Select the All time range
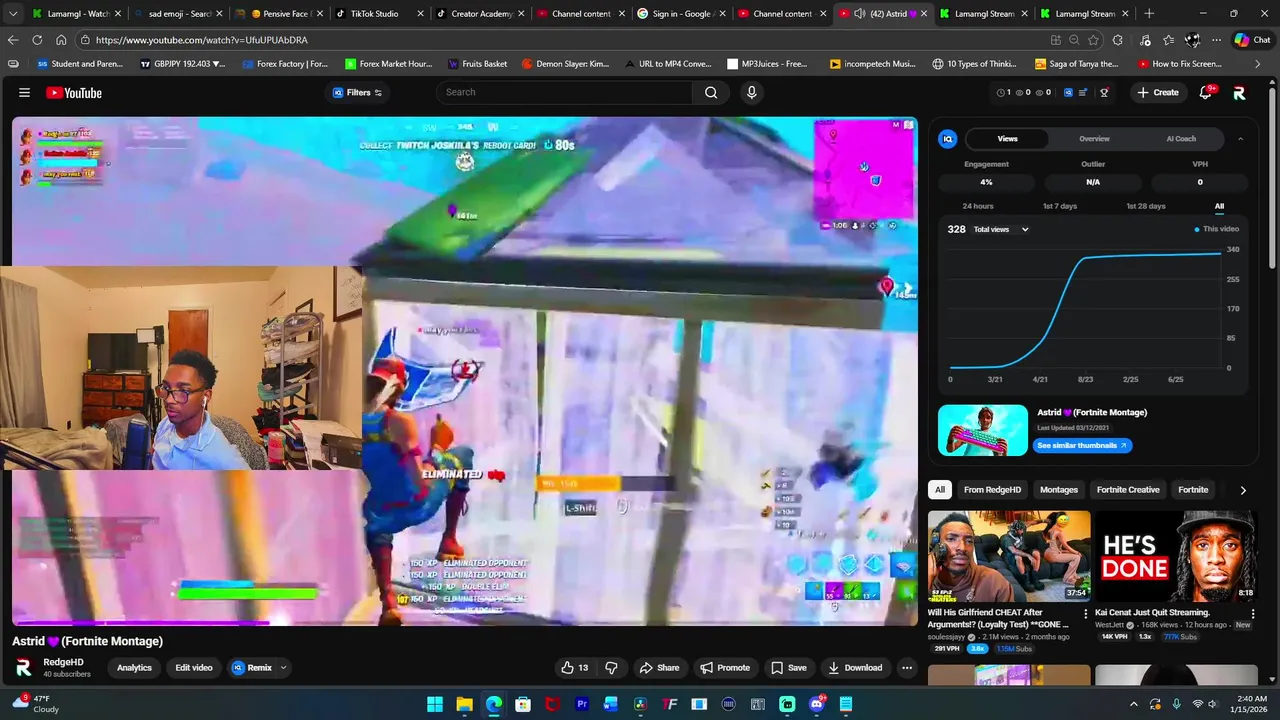Viewport: 1280px width, 720px height. click(x=1219, y=206)
